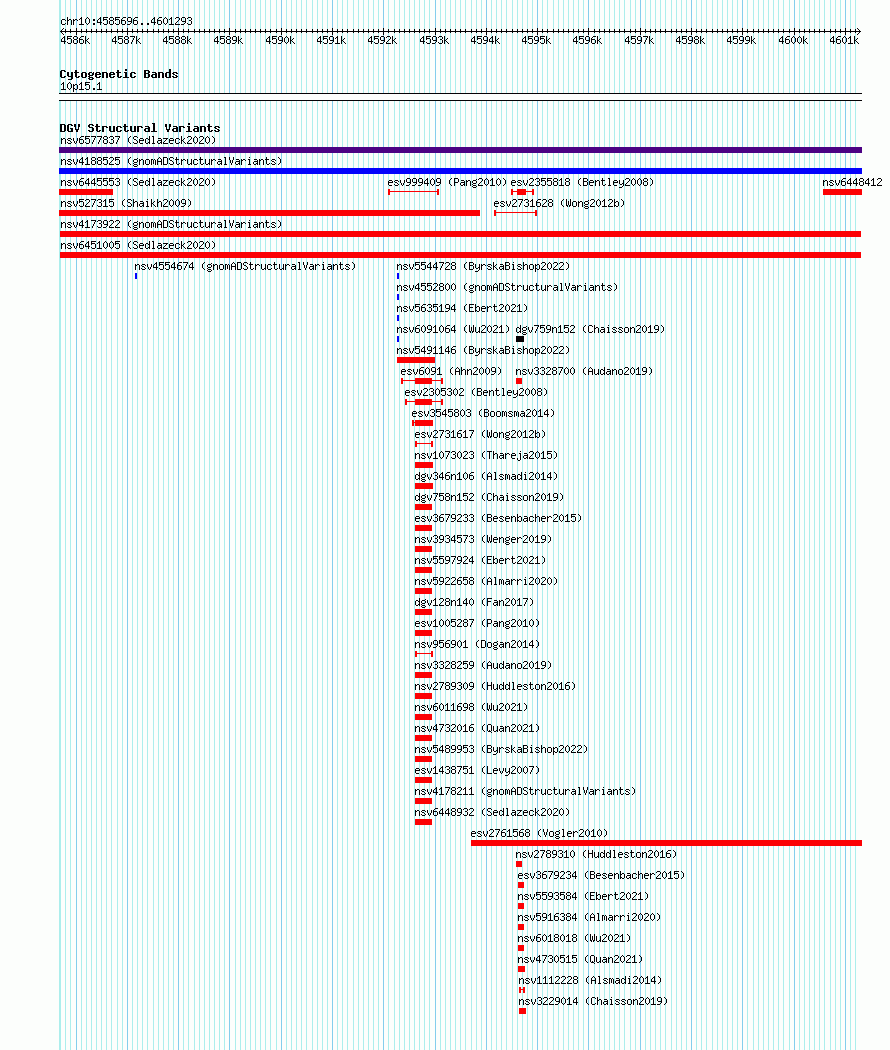This screenshot has width=890, height=1050.
Task: Select the red esv2761568 variant bar
Action: click(666, 843)
